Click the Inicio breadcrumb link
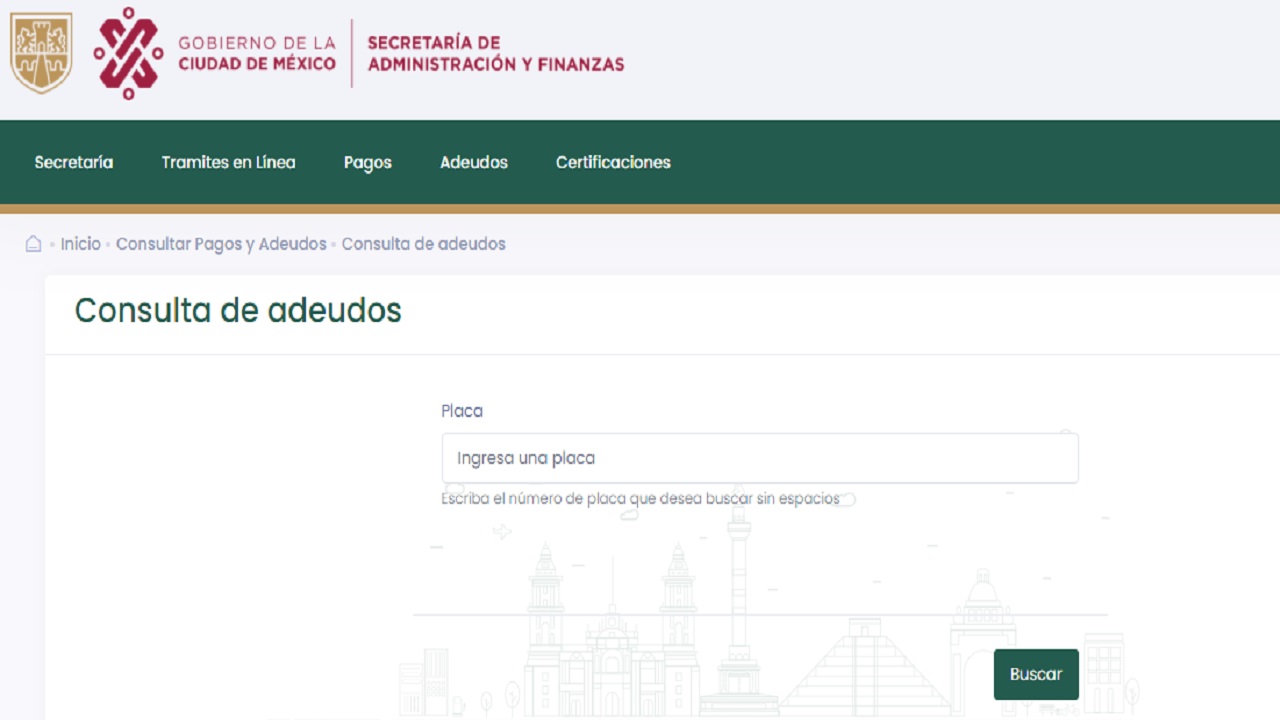Image resolution: width=1280 pixels, height=720 pixels. (80, 244)
